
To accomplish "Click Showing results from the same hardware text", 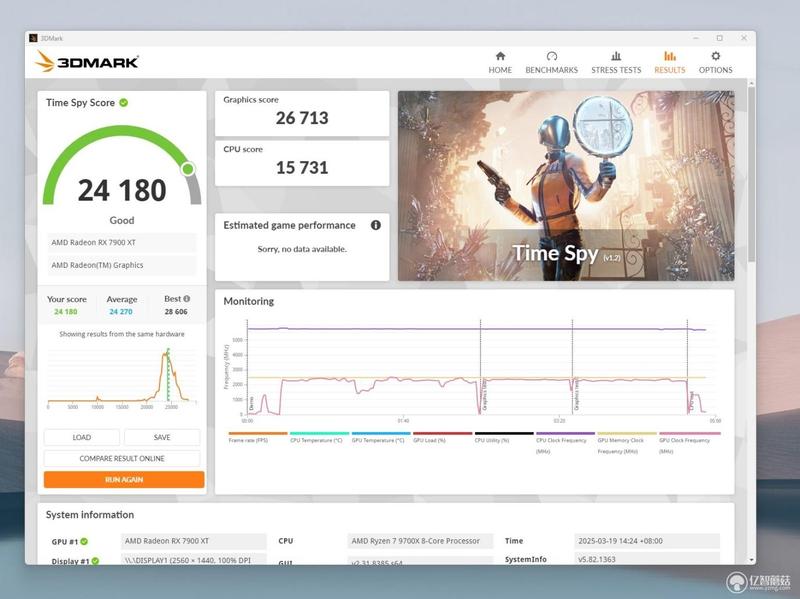I will [x=122, y=334].
